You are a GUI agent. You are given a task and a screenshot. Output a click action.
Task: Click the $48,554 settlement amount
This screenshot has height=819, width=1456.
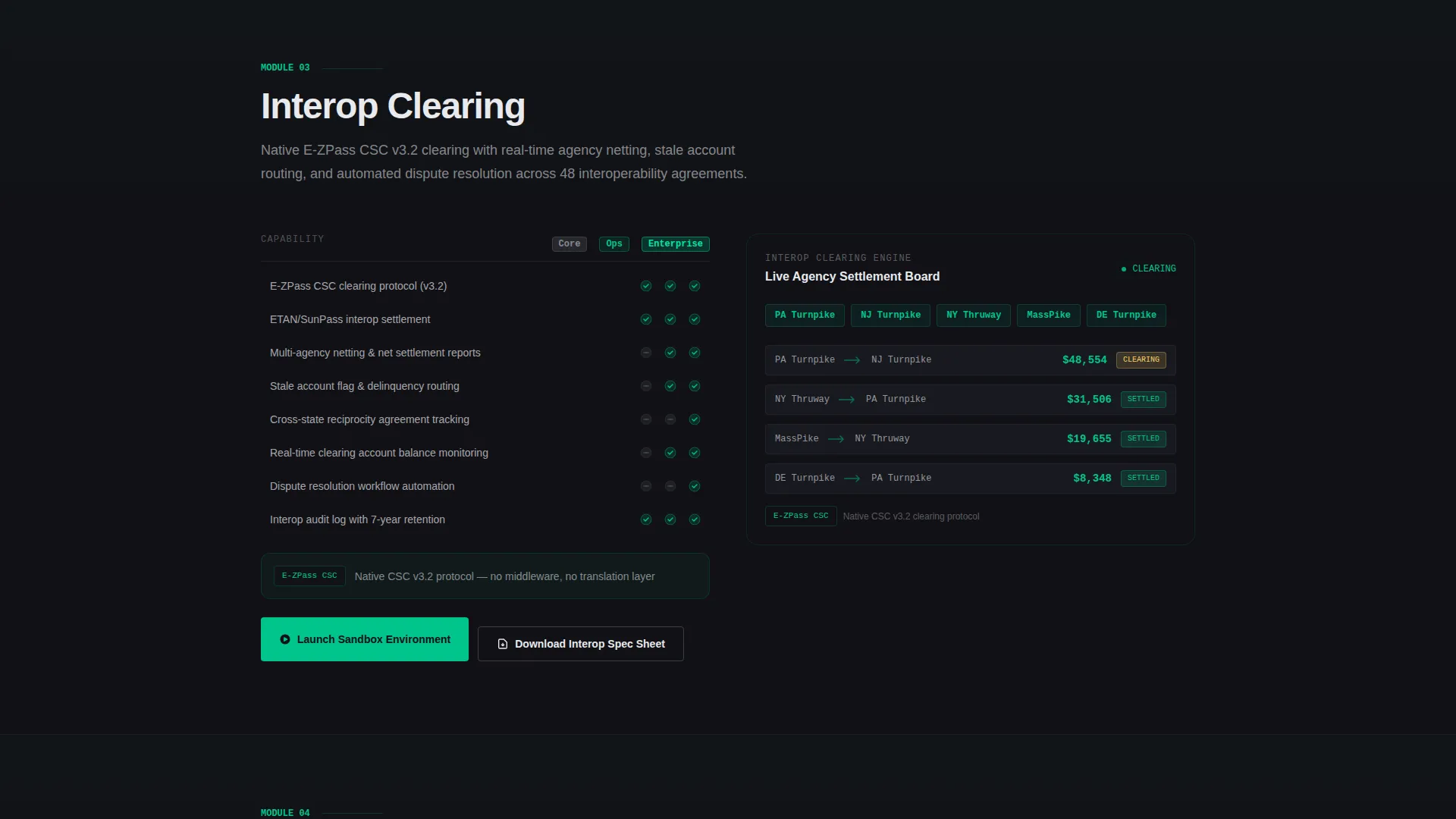click(1084, 360)
